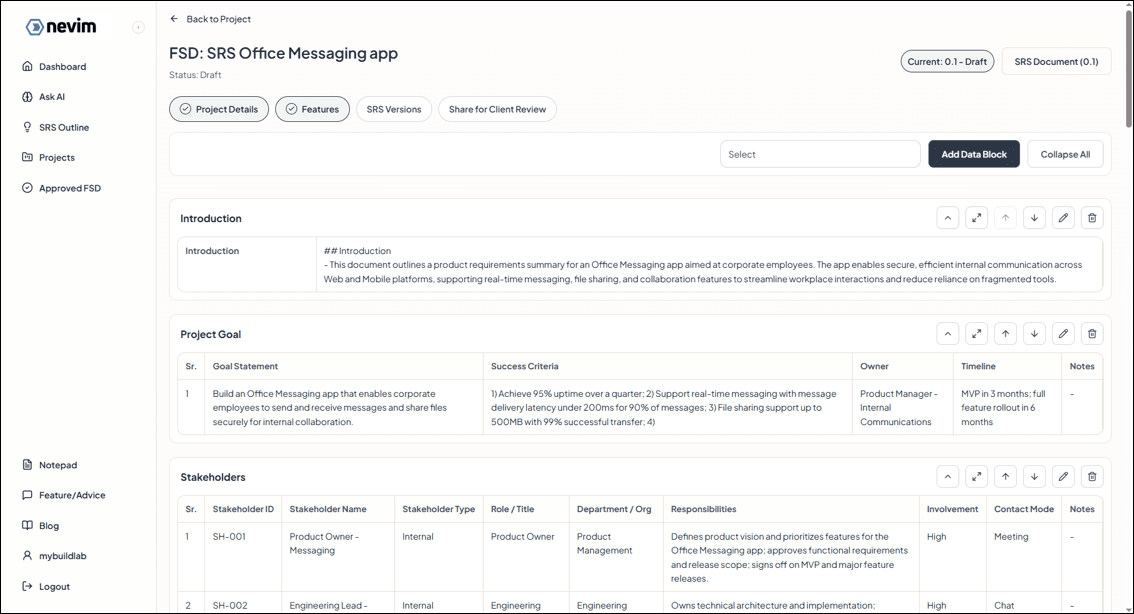Expand the Introduction section to fullscreen
Viewport: 1134px width, 614px height.
tap(977, 218)
